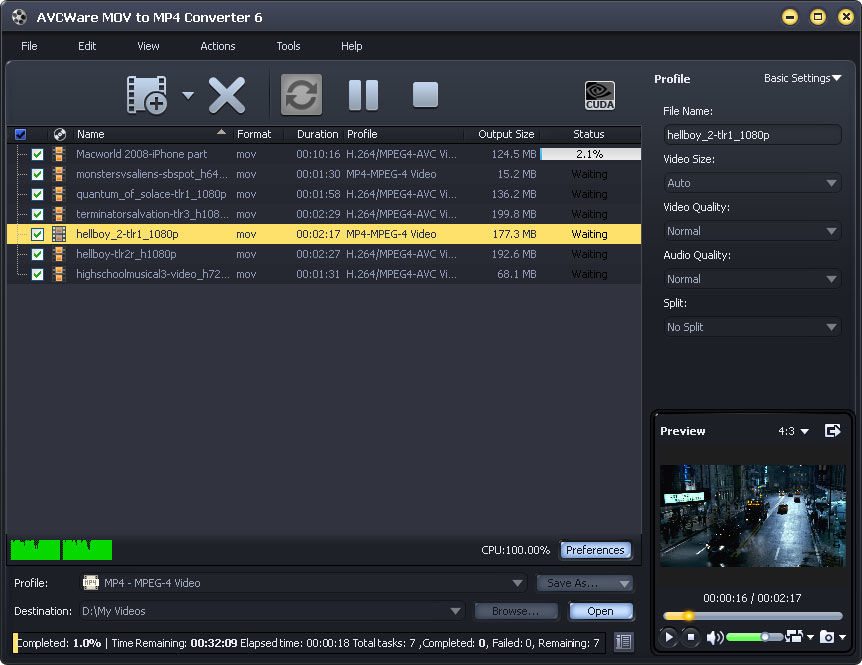Stop the conversion

pyautogui.click(x=426, y=95)
